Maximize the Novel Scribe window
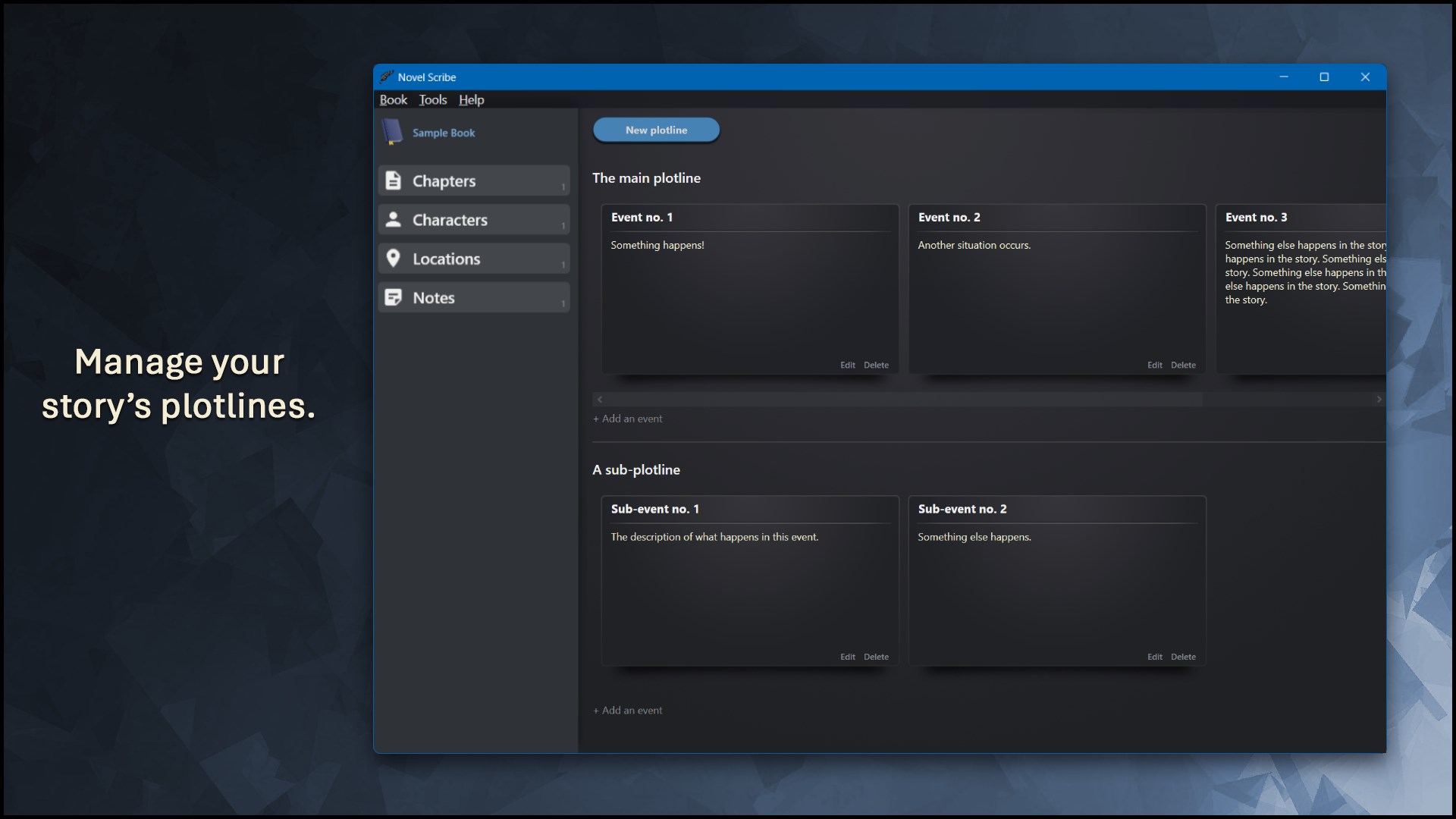1456x819 pixels. pos(1324,77)
